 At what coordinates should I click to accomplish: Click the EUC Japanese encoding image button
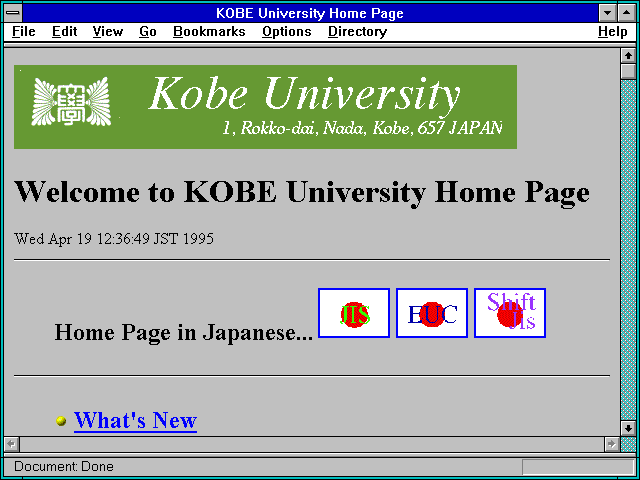point(432,313)
